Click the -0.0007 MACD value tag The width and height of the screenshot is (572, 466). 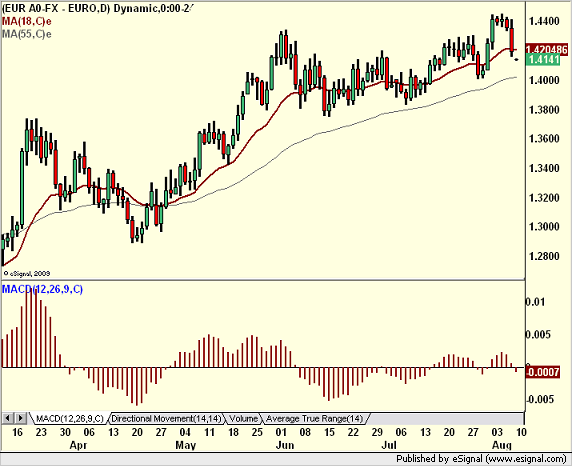coord(542,372)
